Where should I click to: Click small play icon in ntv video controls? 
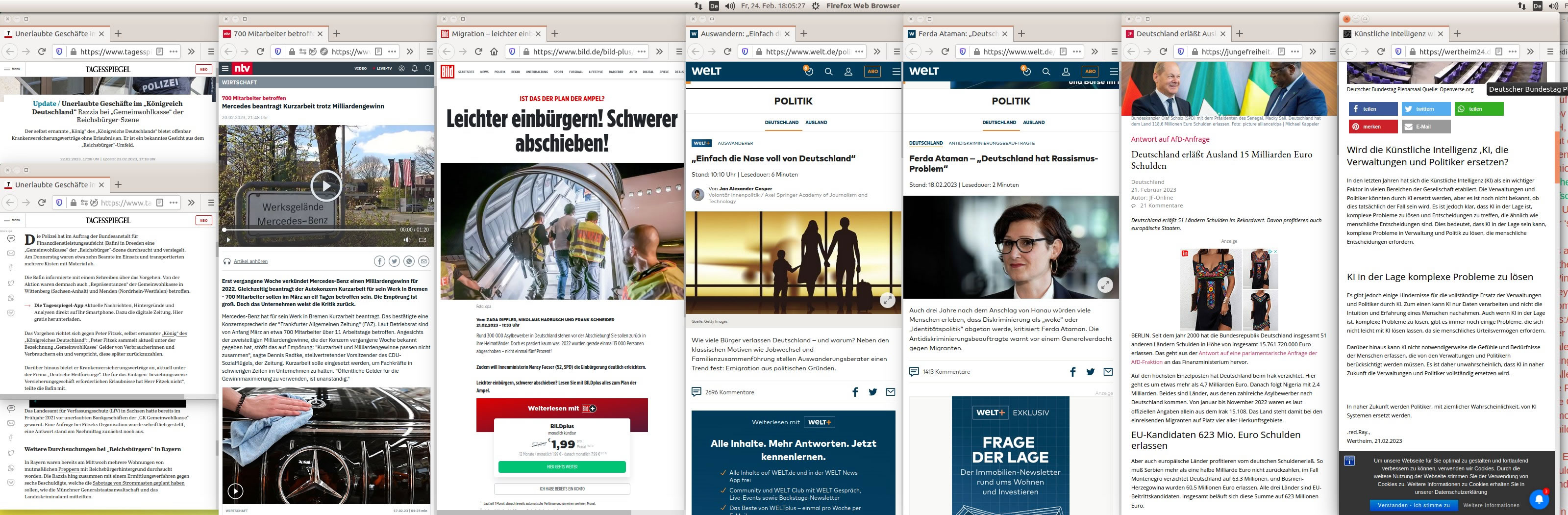(228, 240)
